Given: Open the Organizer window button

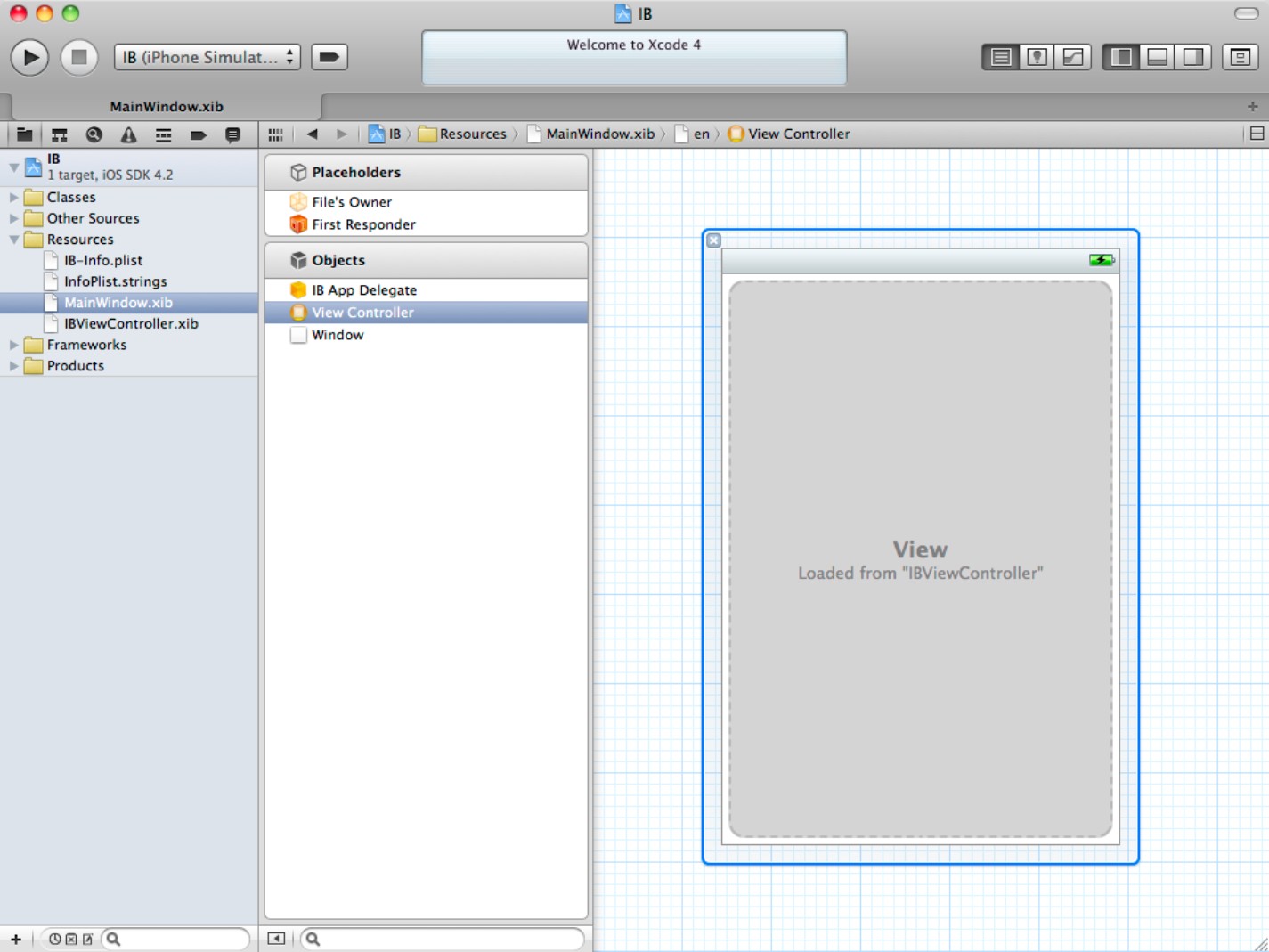Looking at the screenshot, I should pyautogui.click(x=1240, y=57).
